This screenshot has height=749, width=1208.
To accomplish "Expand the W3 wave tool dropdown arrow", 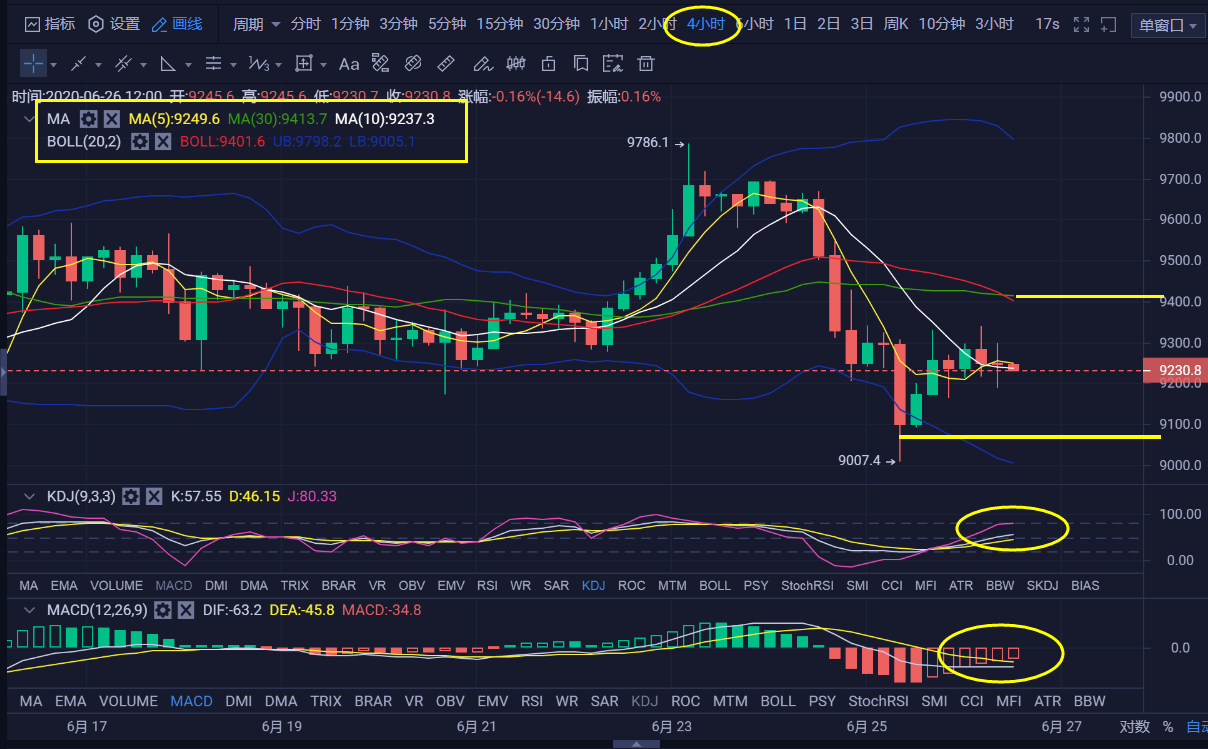I will pyautogui.click(x=279, y=65).
